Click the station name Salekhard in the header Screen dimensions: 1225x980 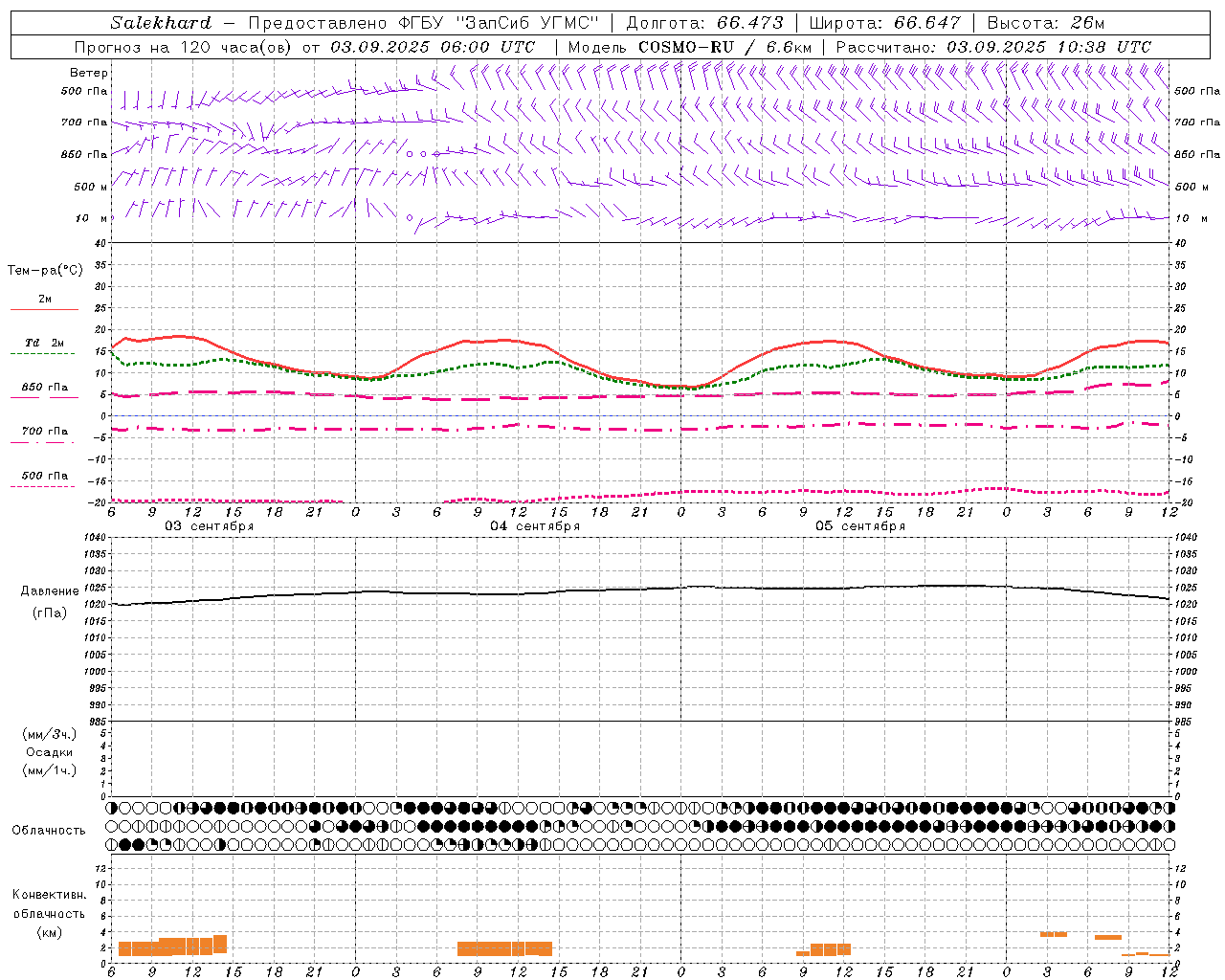point(160,23)
